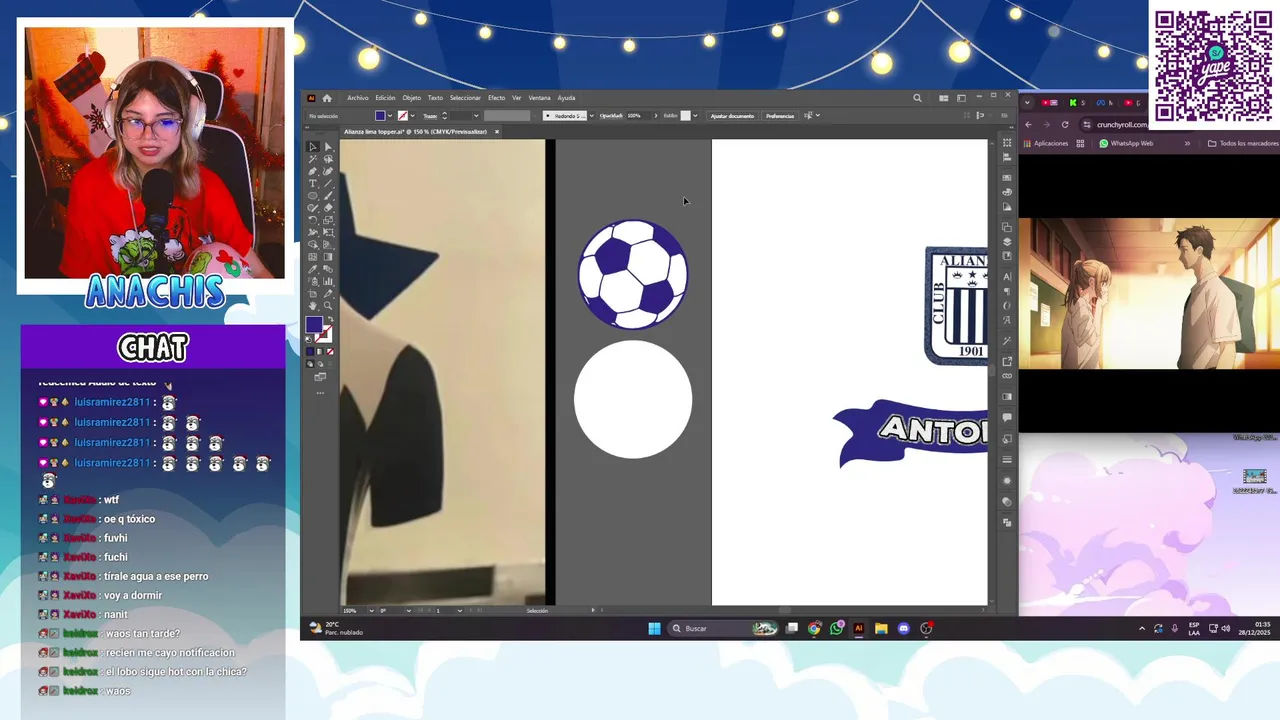Select the Eyedropper tool
This screenshot has width=1280, height=720.
click(313, 269)
